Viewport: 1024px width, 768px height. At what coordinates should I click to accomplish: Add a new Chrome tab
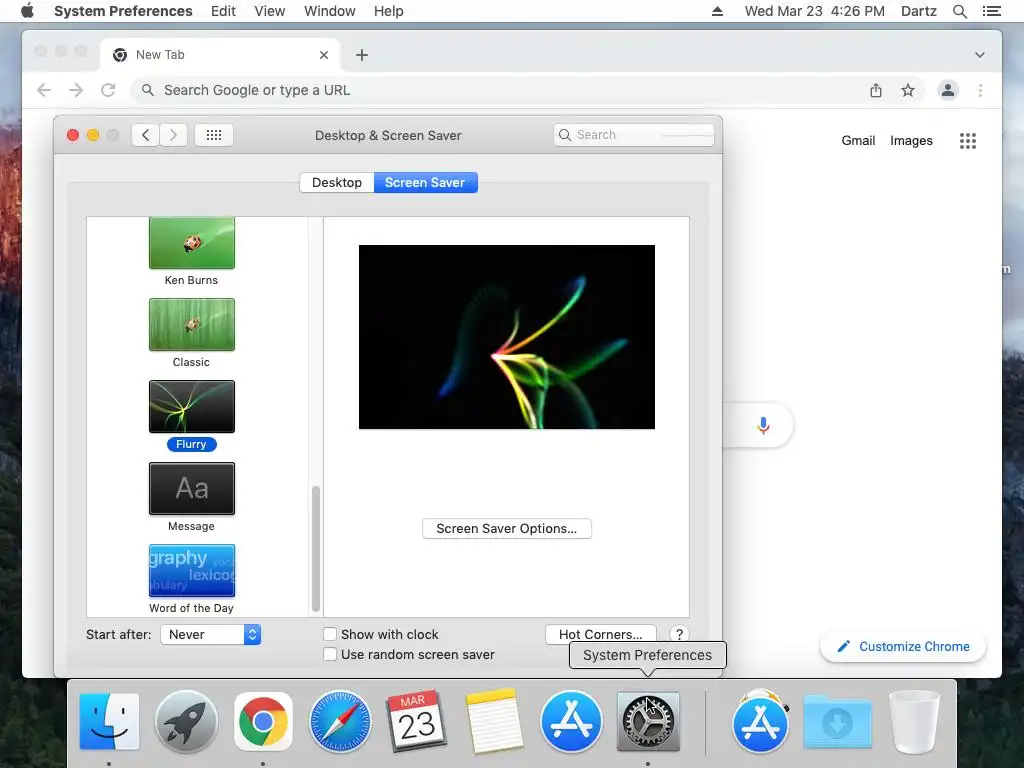[x=362, y=55]
